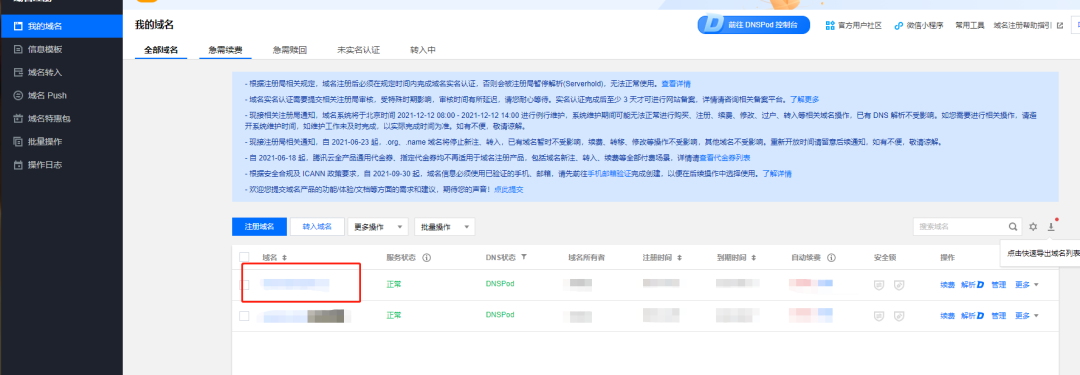
Task: Click 续费 link in the second row
Action: point(948,316)
